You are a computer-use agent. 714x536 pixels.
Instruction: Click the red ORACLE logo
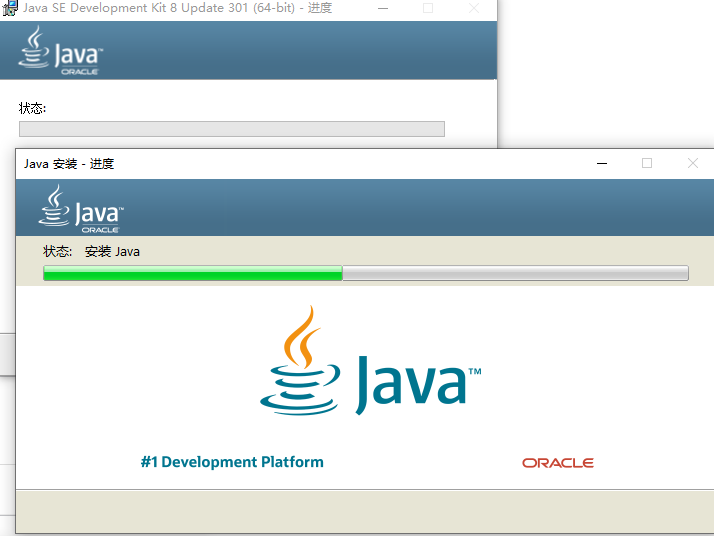tap(558, 463)
